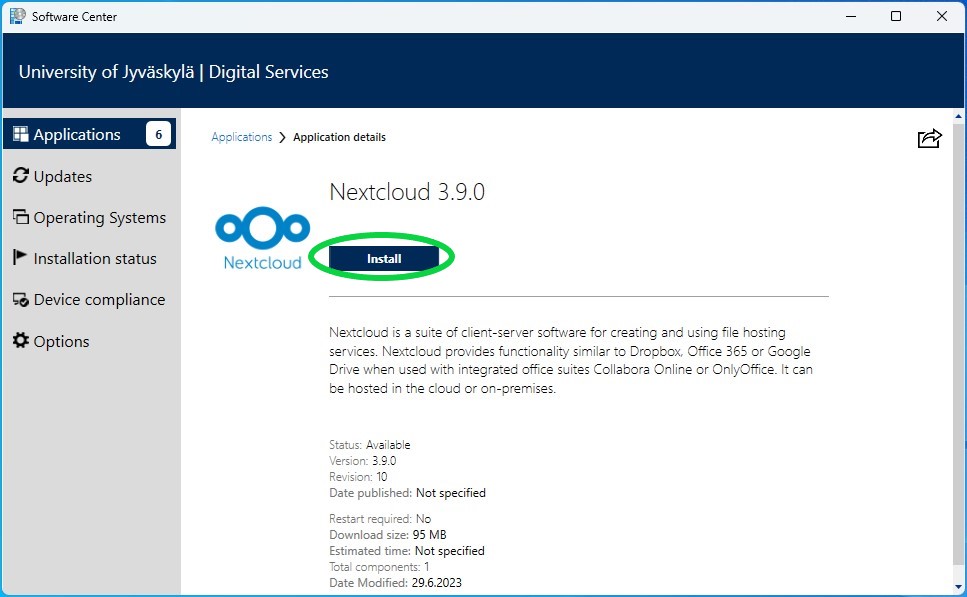Click the scrollbar up arrow

pyautogui.click(x=958, y=116)
